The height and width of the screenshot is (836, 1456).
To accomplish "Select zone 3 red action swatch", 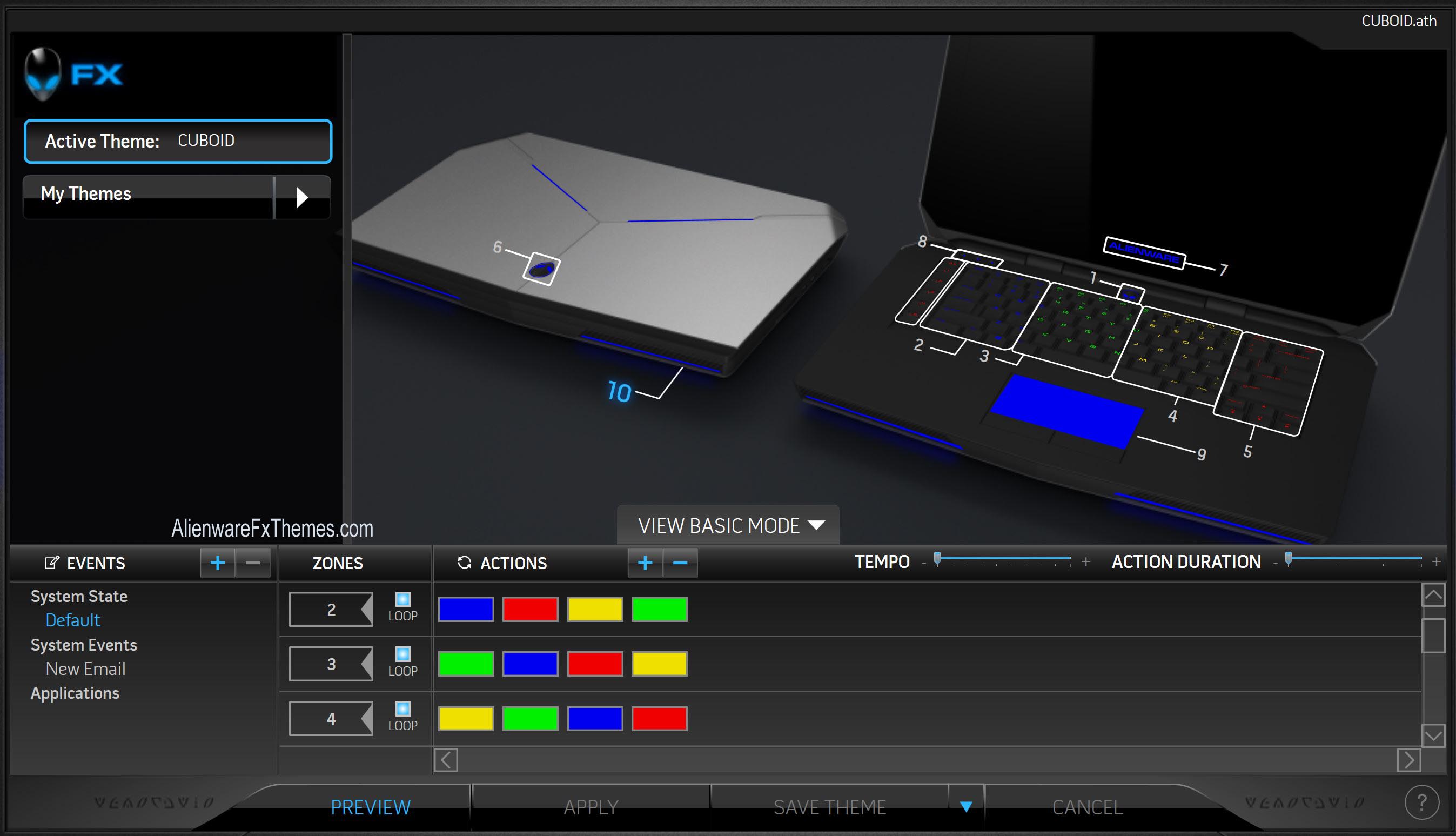I will pos(595,664).
